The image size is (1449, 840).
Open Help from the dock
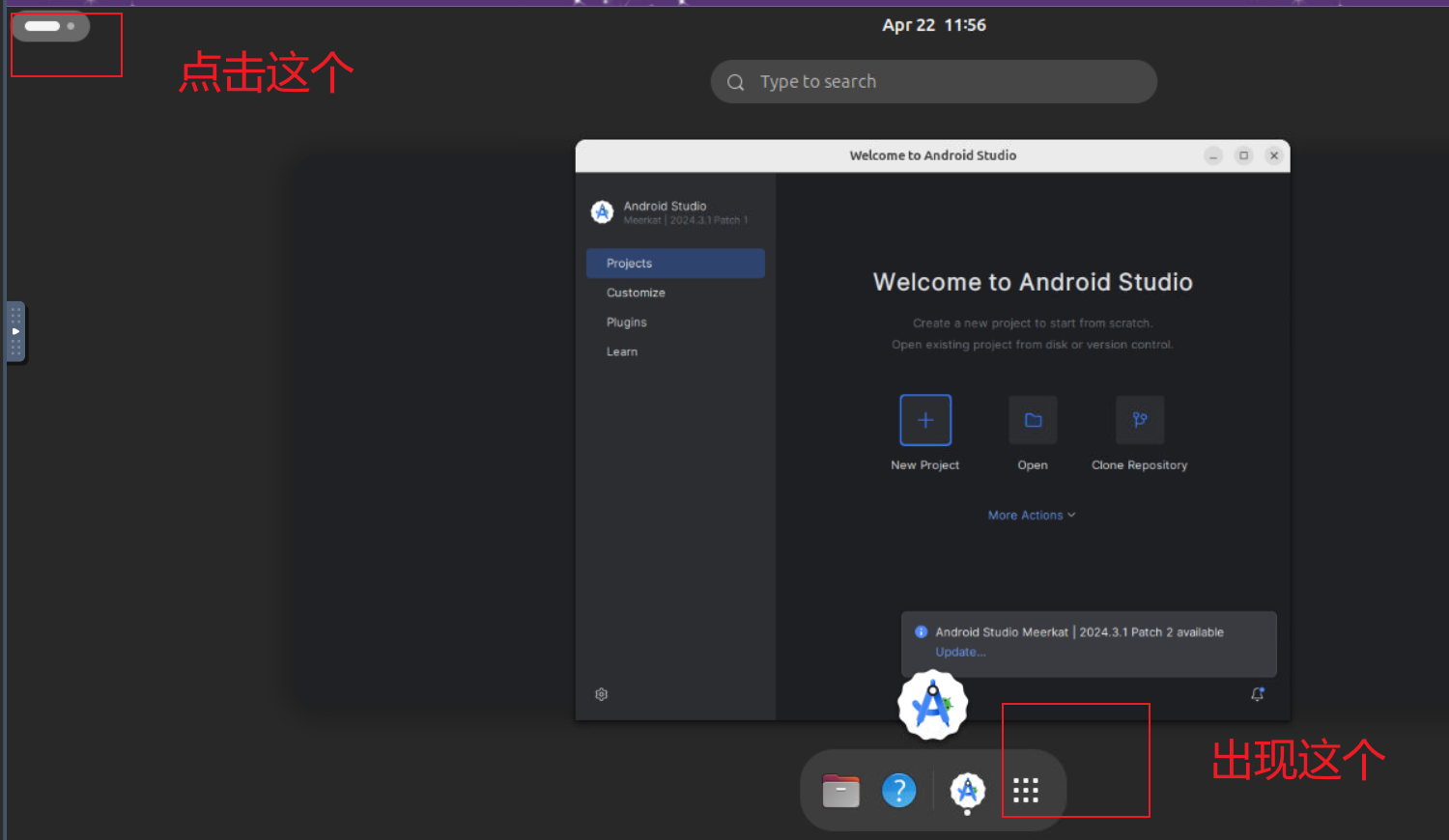pos(899,791)
